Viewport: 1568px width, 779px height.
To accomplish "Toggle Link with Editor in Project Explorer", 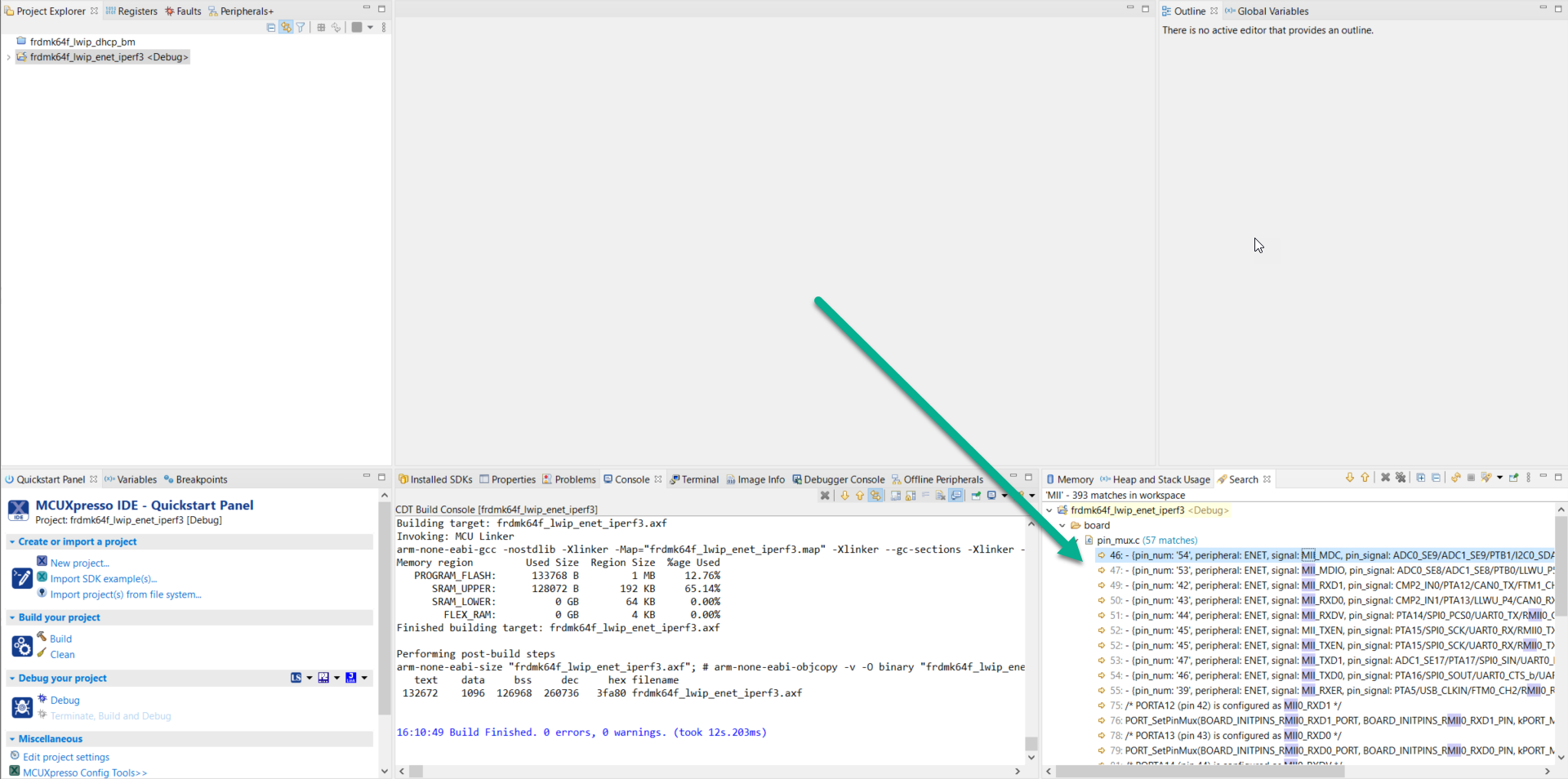I will pos(286,27).
